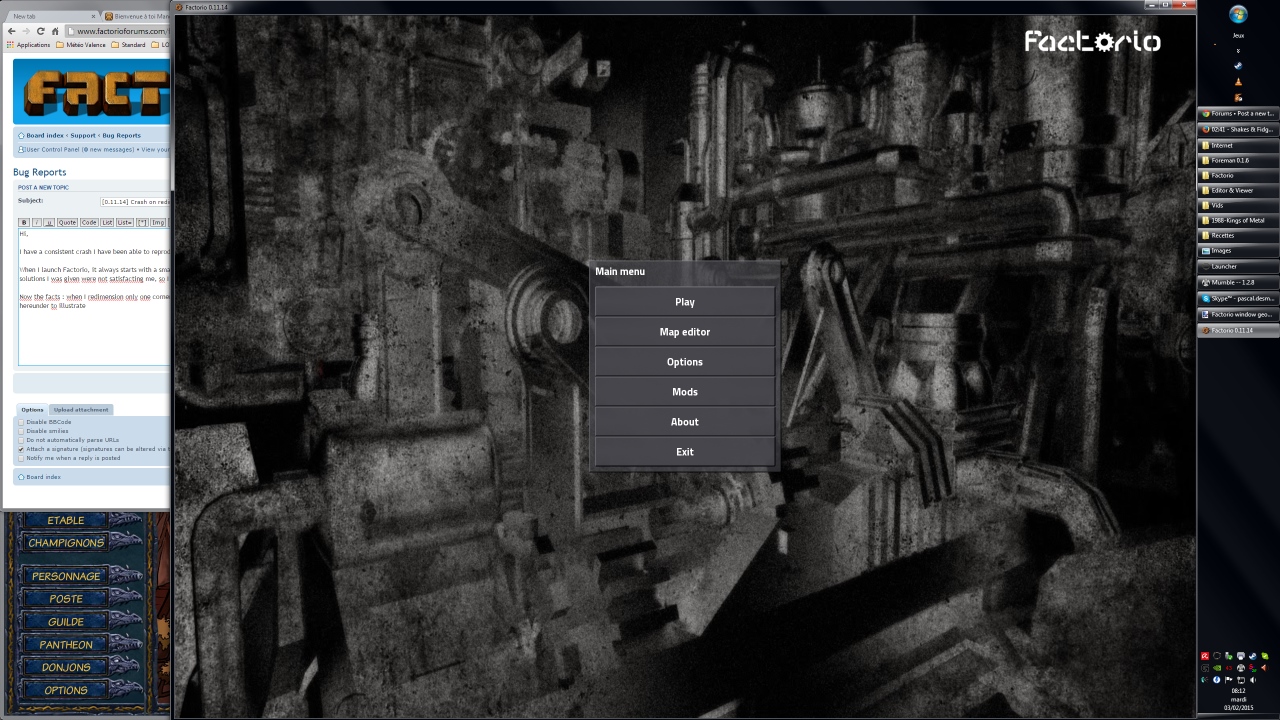Toggle underline formatting in post editor
The height and width of the screenshot is (720, 1280).
[49, 222]
